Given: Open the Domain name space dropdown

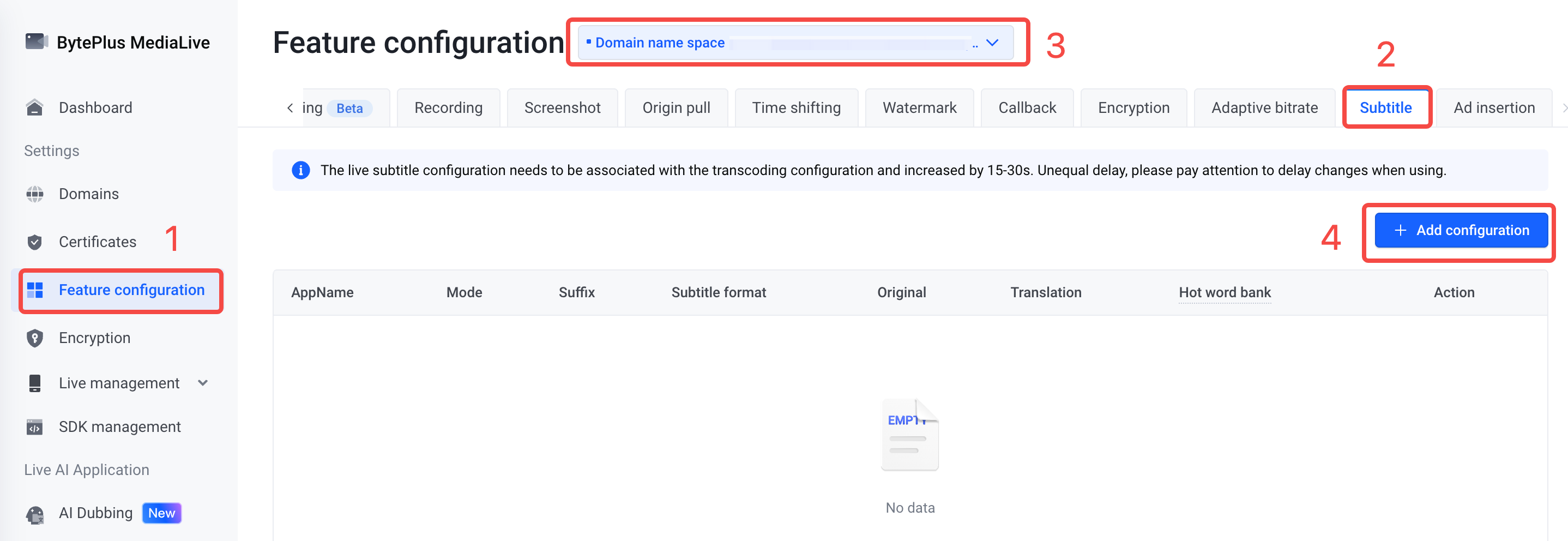Looking at the screenshot, I should pyautogui.click(x=795, y=43).
